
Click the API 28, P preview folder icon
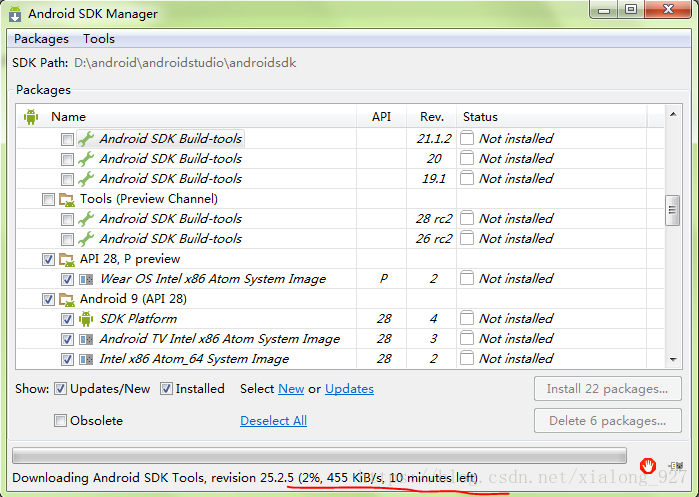tap(67, 259)
